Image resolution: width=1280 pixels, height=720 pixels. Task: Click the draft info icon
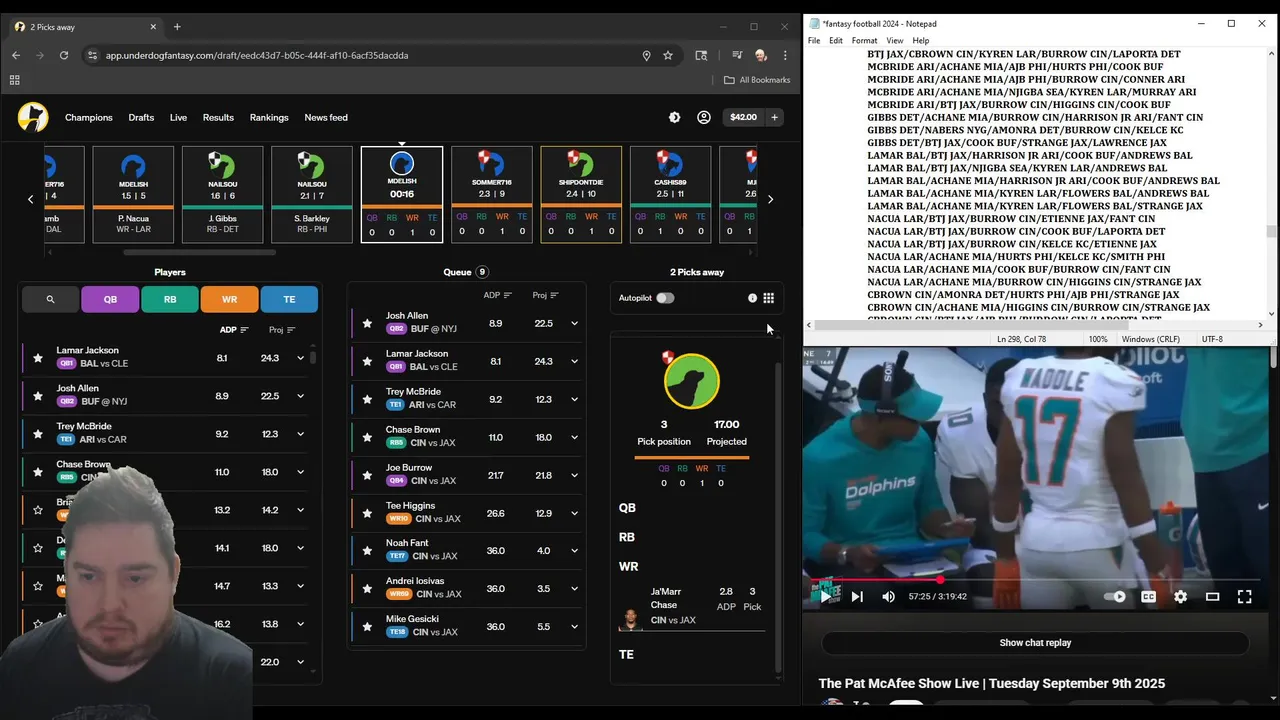pyautogui.click(x=752, y=298)
